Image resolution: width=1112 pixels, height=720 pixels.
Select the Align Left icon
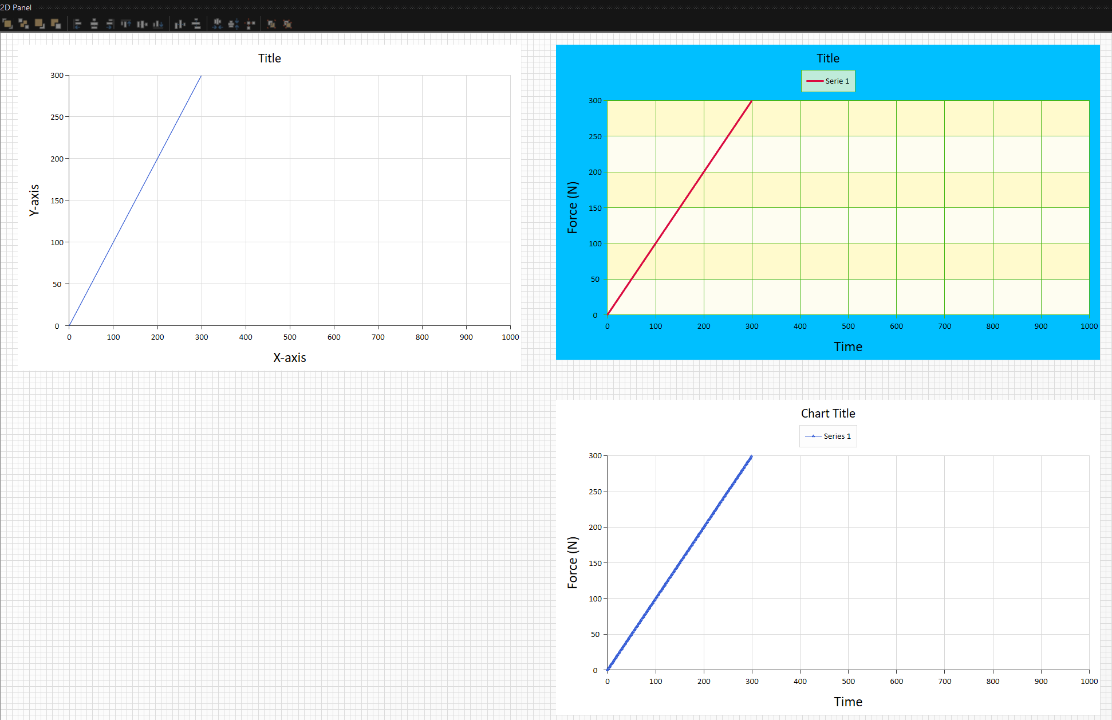[77, 24]
